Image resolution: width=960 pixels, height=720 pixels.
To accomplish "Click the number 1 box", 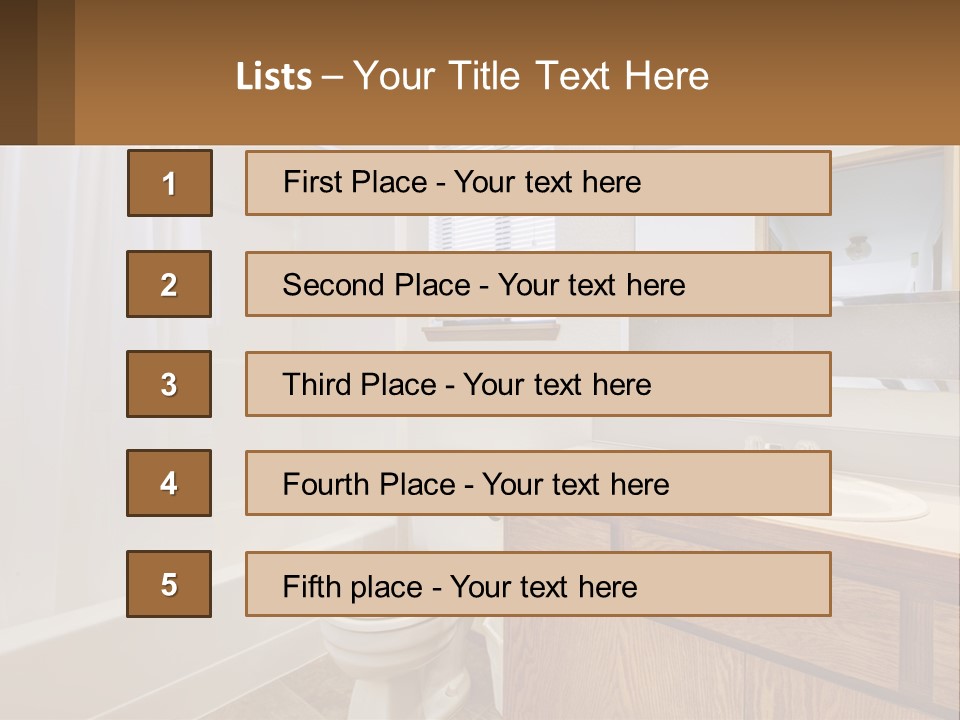I will click(170, 183).
